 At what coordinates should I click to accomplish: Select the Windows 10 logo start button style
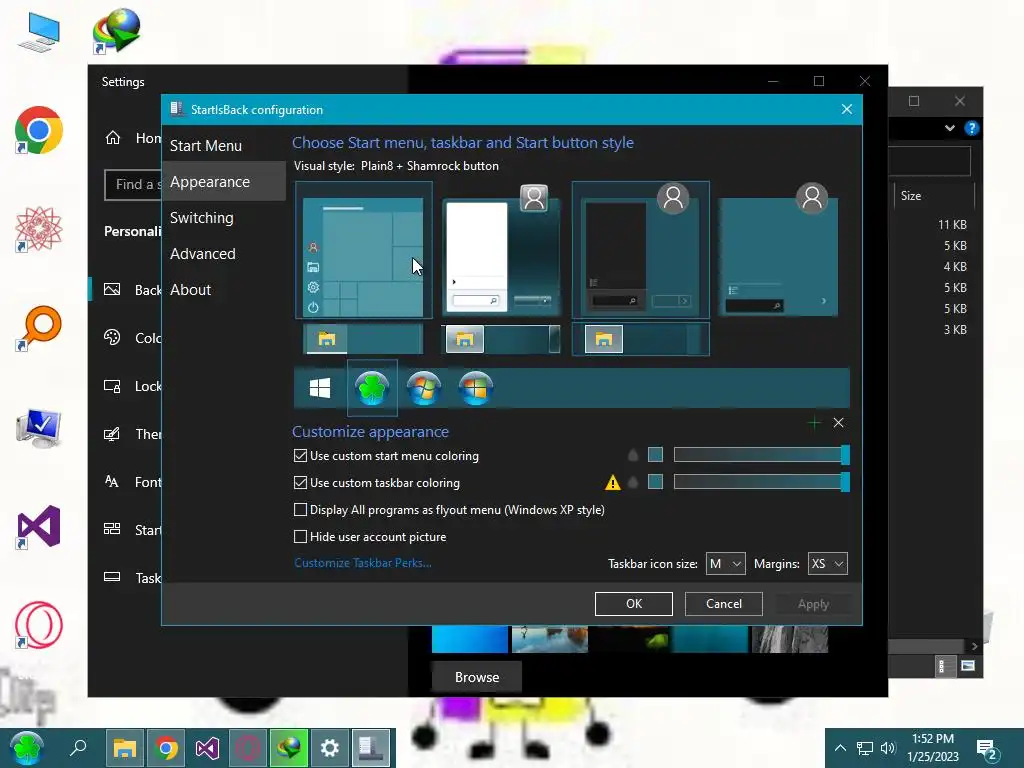click(x=319, y=389)
